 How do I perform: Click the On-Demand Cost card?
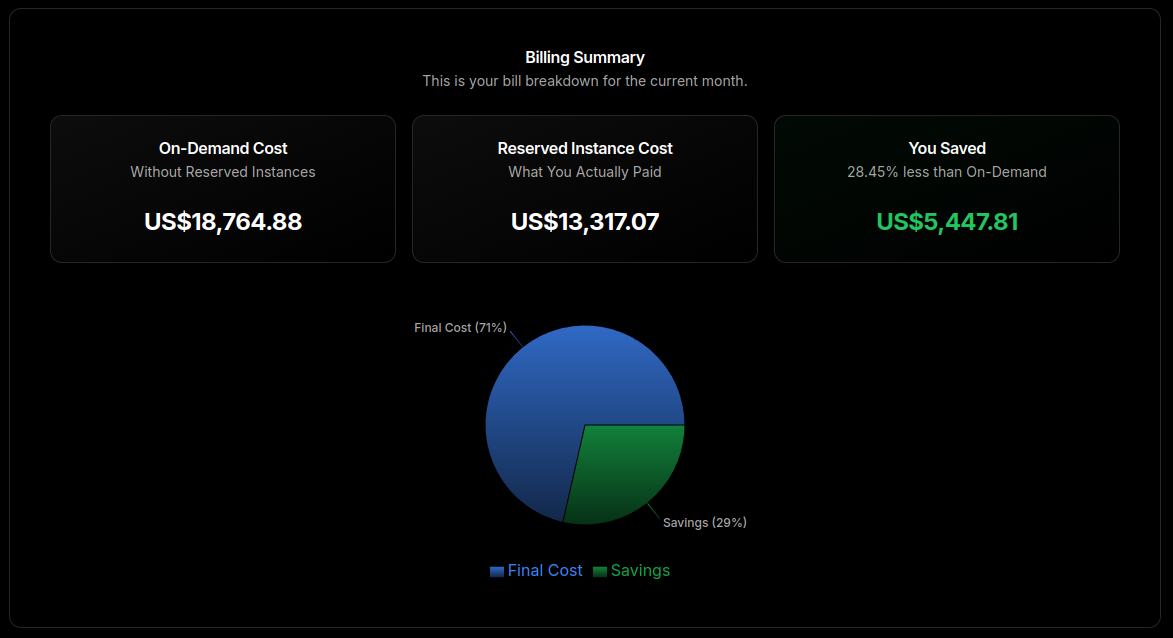click(222, 188)
